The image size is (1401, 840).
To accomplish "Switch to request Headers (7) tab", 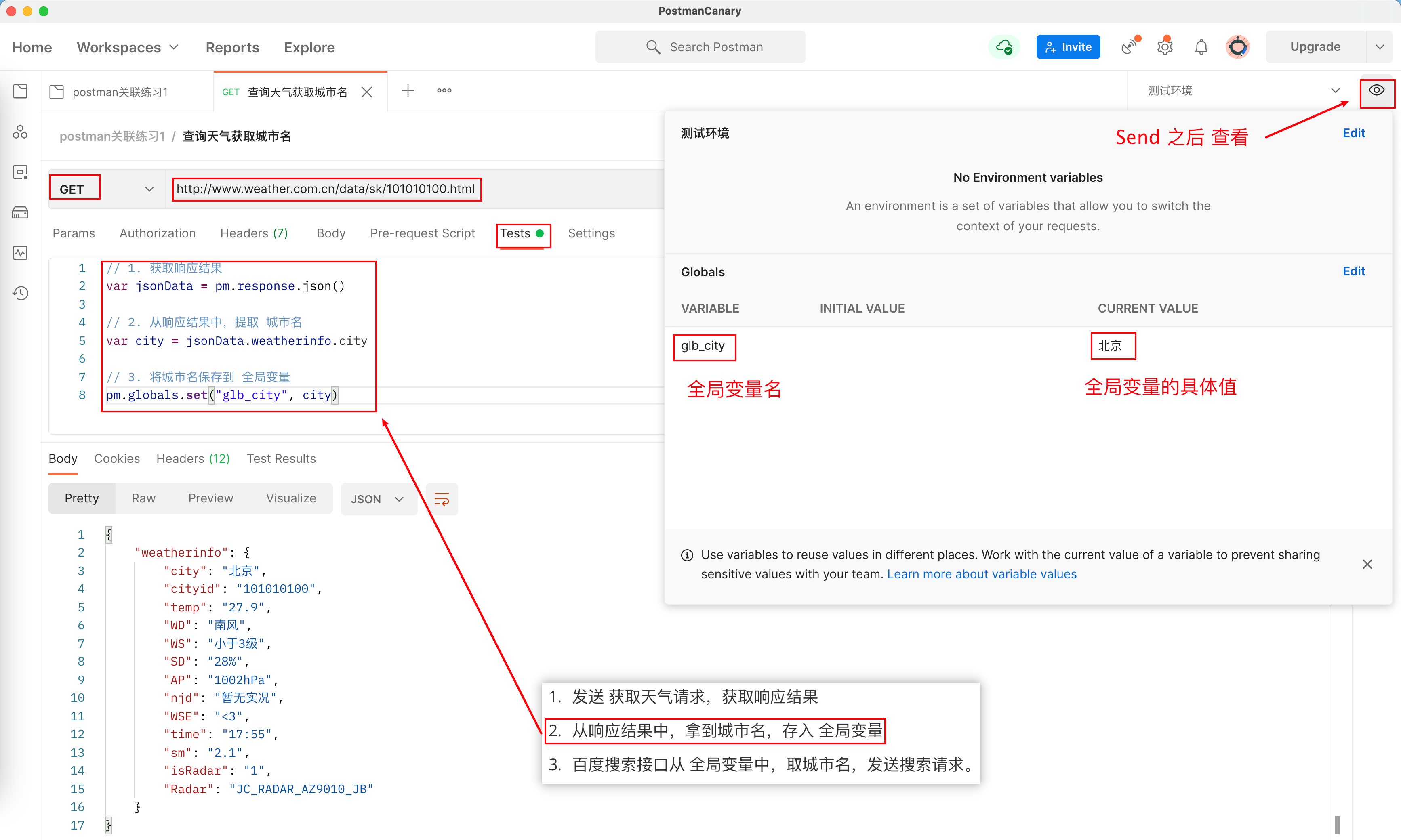I will pyautogui.click(x=254, y=233).
